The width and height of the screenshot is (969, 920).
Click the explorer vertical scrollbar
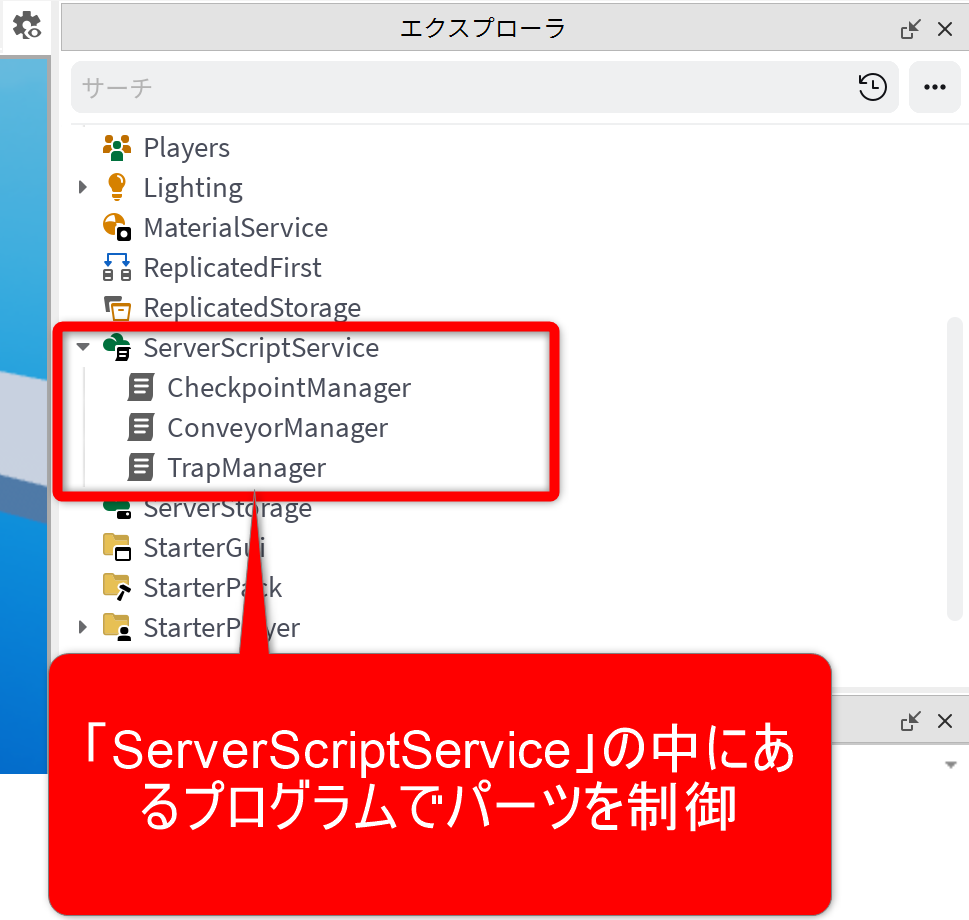coord(954,468)
